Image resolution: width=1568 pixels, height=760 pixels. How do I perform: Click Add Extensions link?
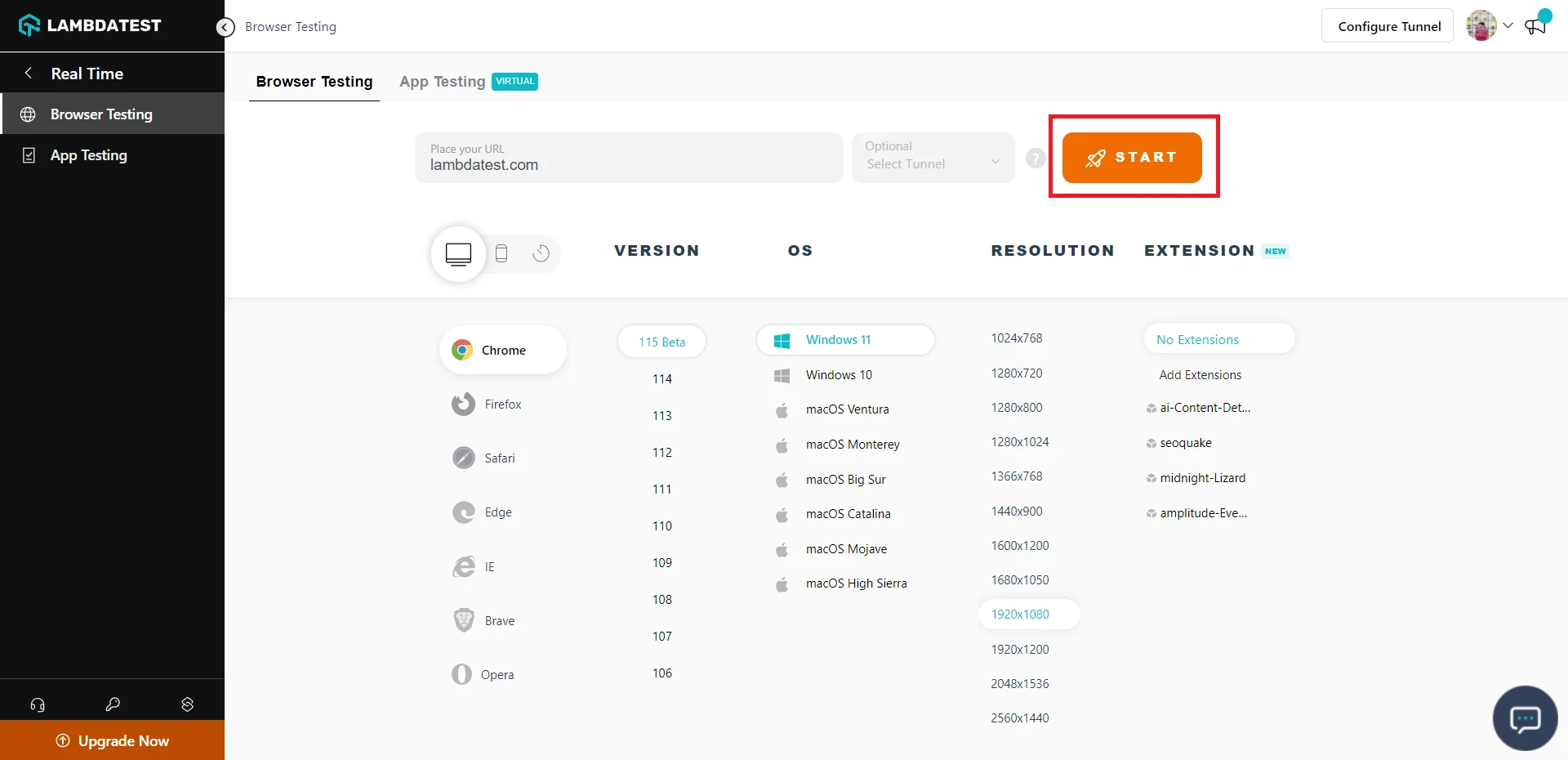1200,374
